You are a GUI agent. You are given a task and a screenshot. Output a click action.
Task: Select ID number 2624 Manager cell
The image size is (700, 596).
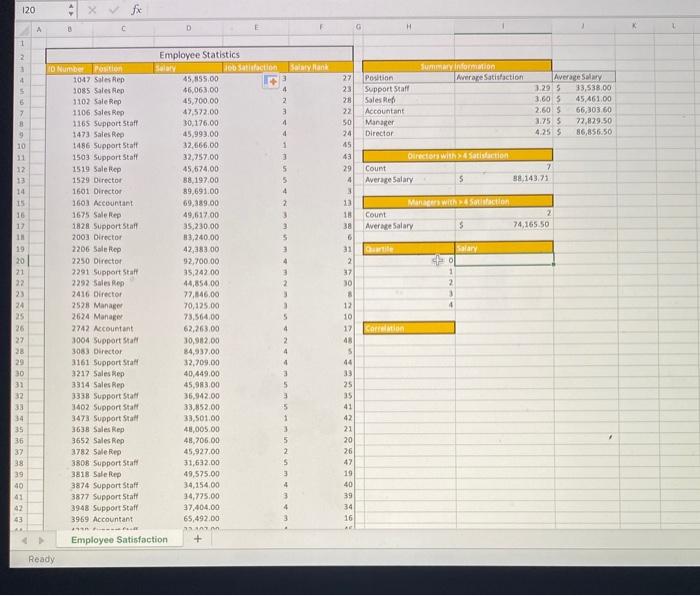coord(69,317)
